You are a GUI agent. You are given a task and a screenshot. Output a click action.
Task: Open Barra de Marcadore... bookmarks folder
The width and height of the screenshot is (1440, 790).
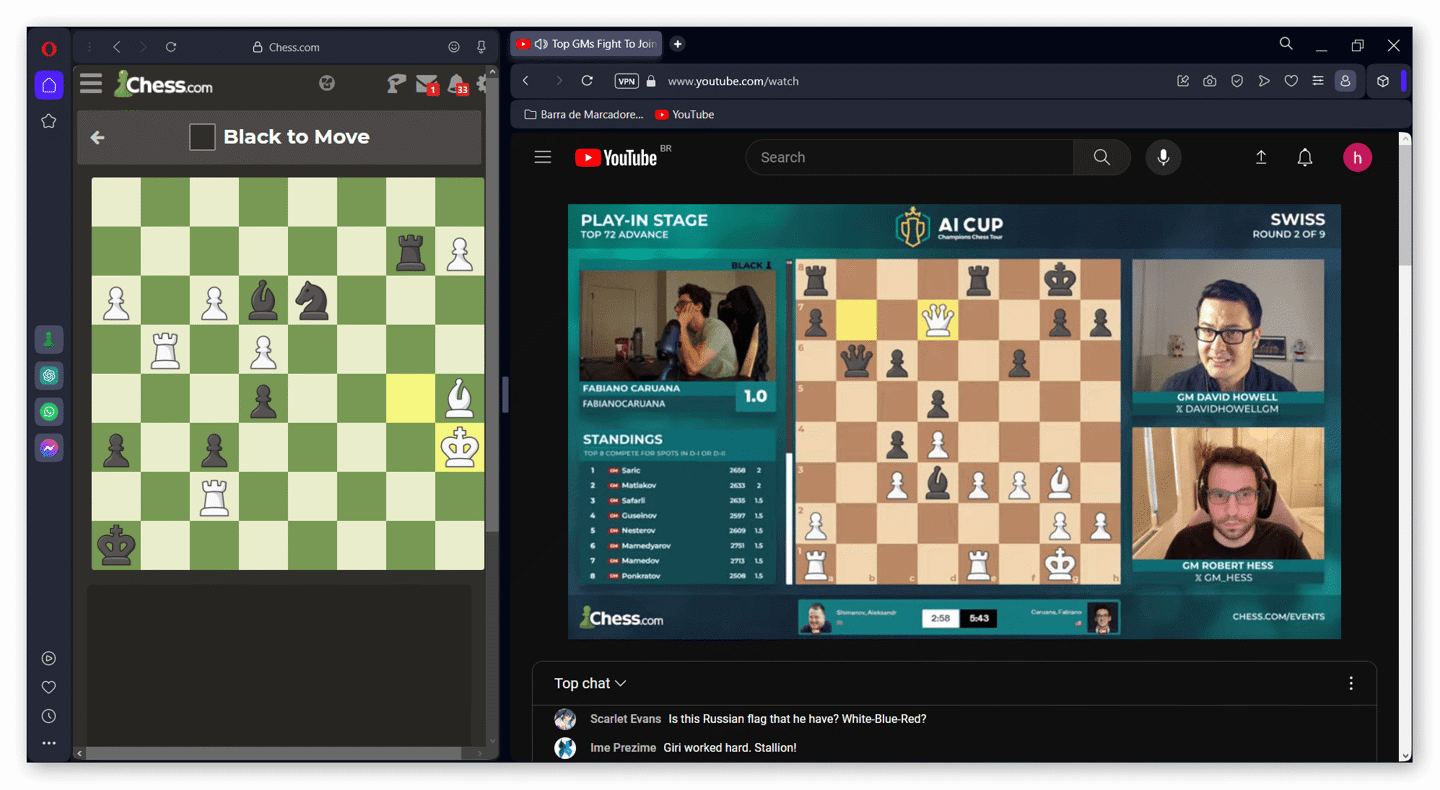pyautogui.click(x=584, y=114)
